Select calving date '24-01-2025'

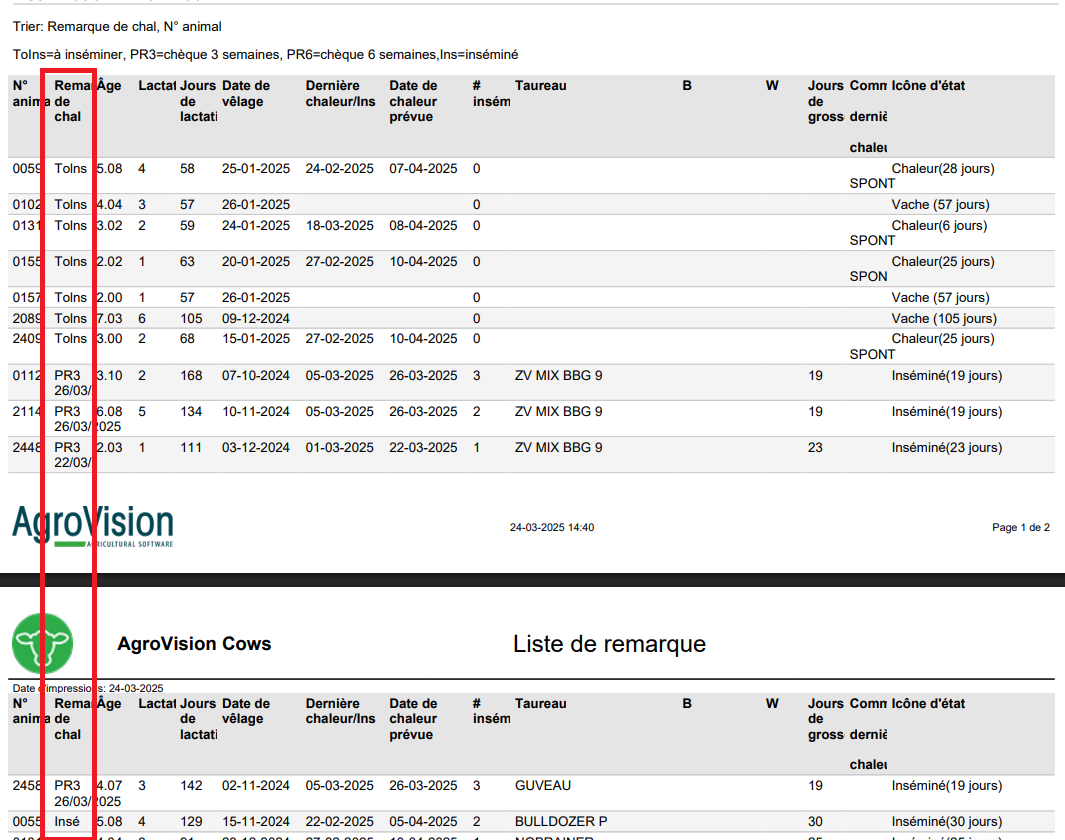click(255, 225)
